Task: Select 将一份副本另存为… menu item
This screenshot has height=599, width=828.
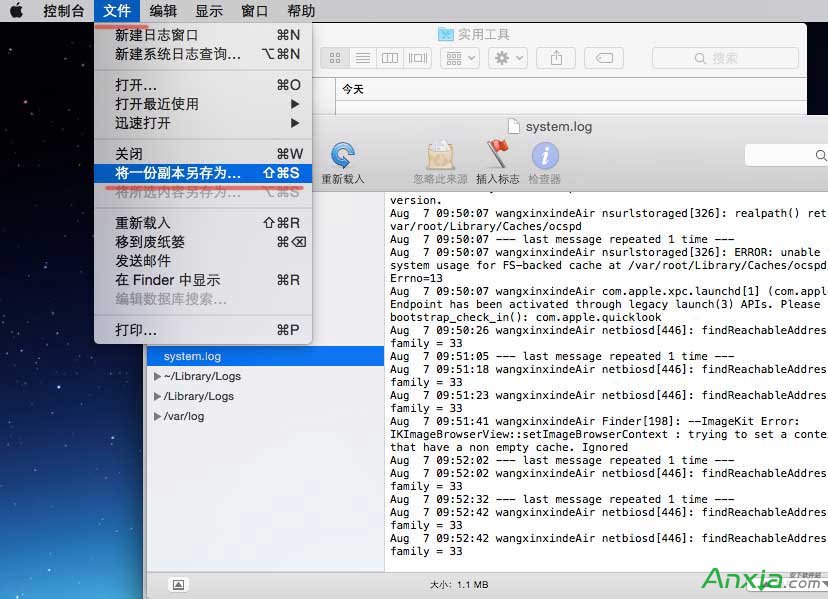Action: (203, 173)
